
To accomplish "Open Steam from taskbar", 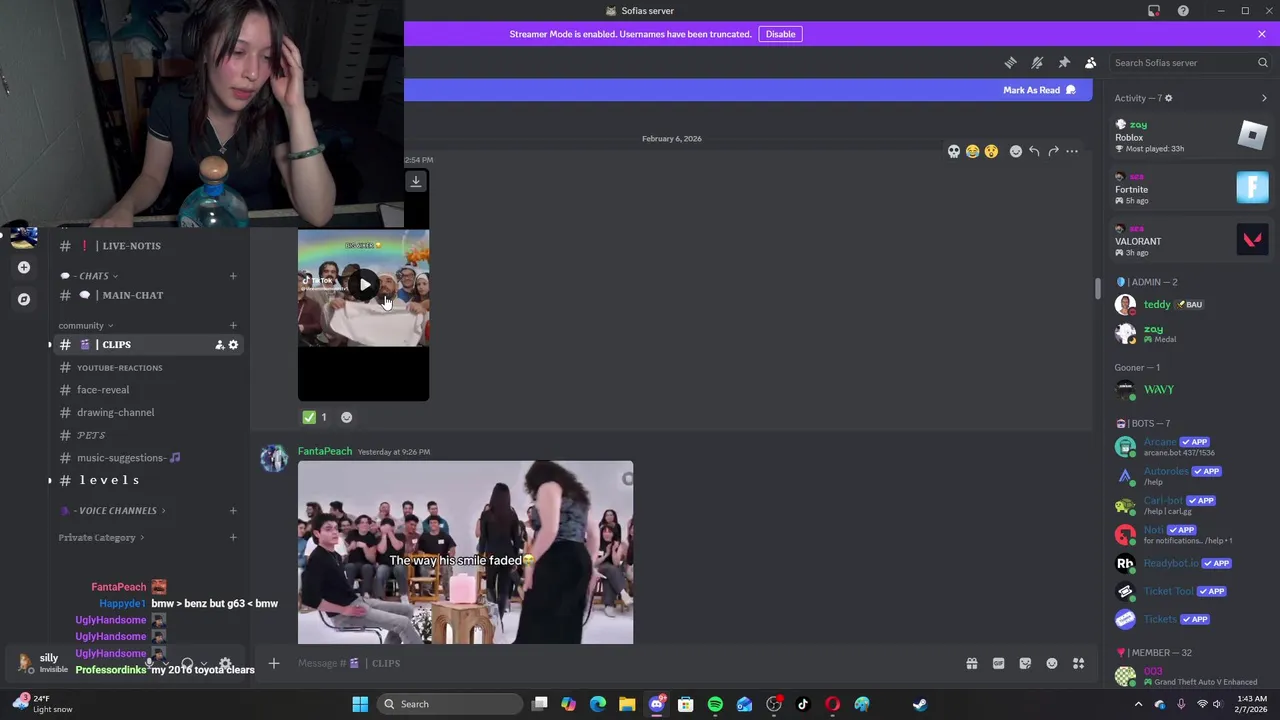I will [919, 704].
